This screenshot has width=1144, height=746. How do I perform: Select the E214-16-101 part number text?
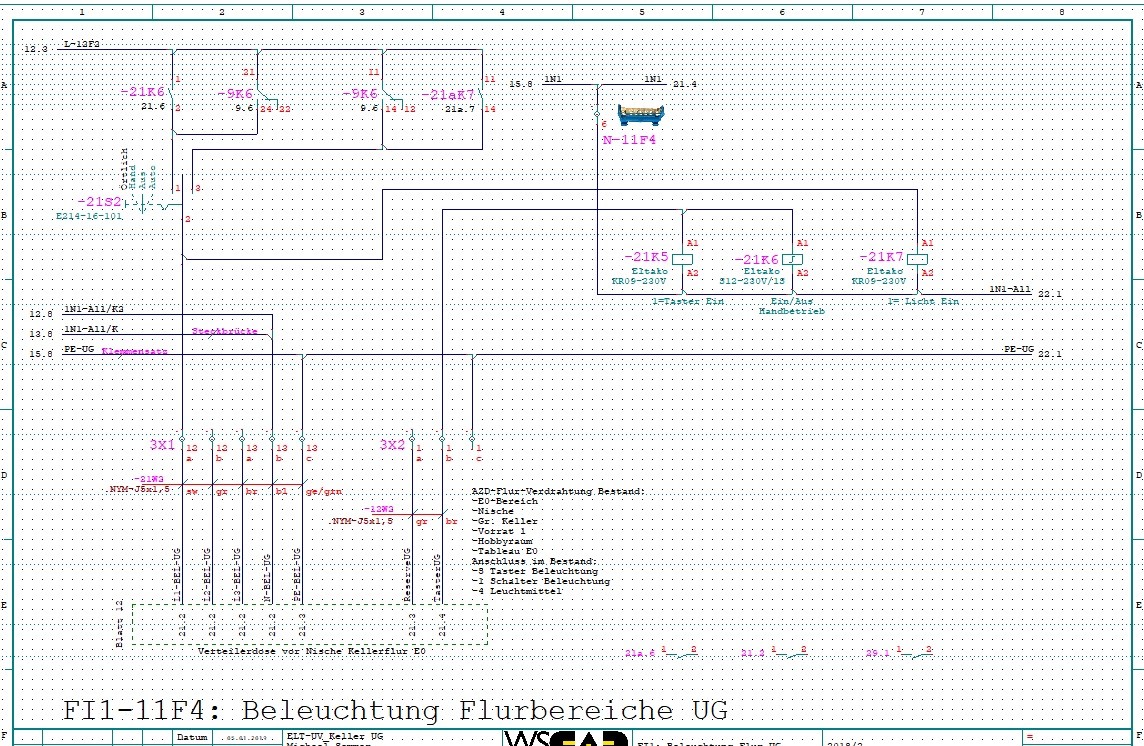click(89, 216)
